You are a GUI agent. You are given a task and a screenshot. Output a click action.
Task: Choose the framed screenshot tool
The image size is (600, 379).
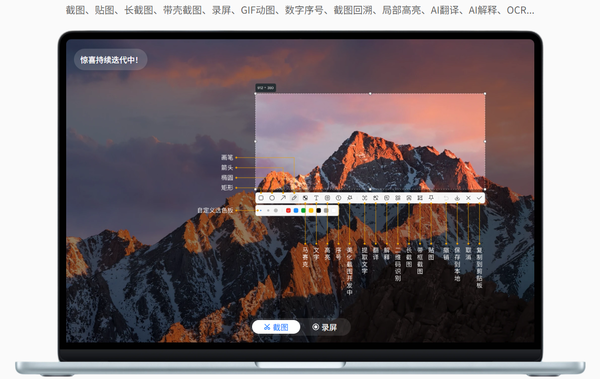tap(420, 198)
